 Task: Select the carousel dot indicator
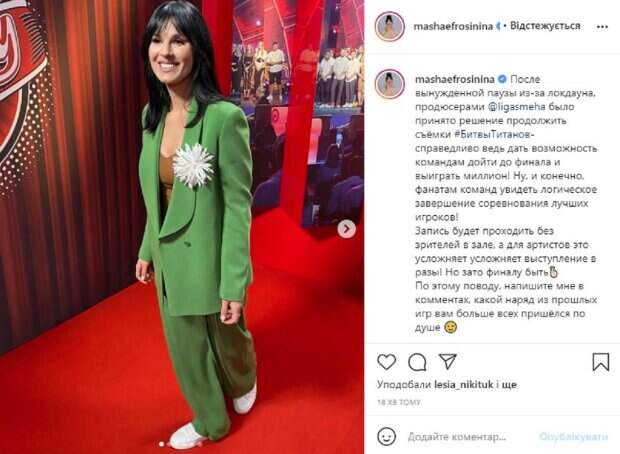(161, 444)
